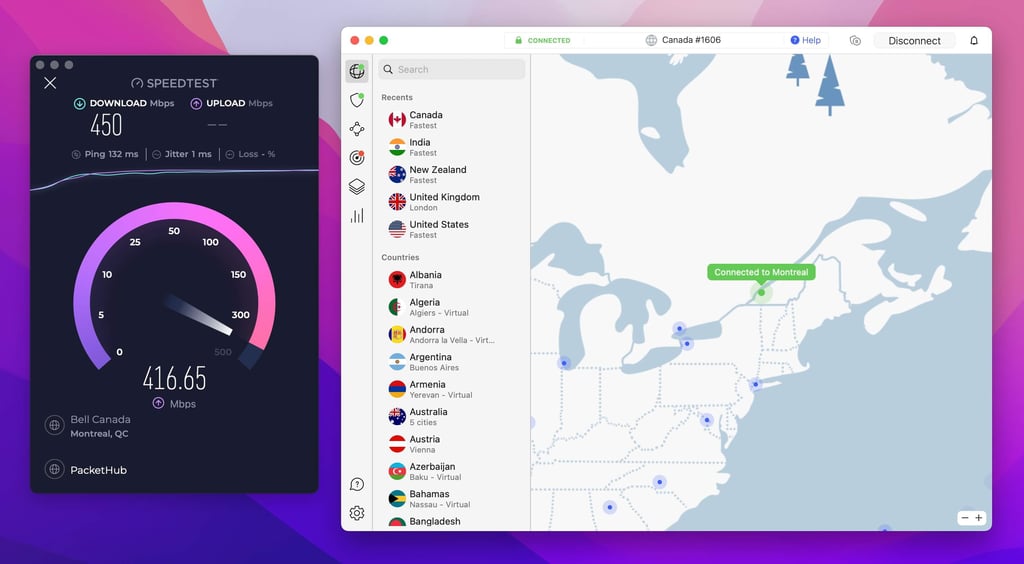This screenshot has height=564, width=1024.
Task: Connect to Bangladesh in the list
Action: click(452, 522)
